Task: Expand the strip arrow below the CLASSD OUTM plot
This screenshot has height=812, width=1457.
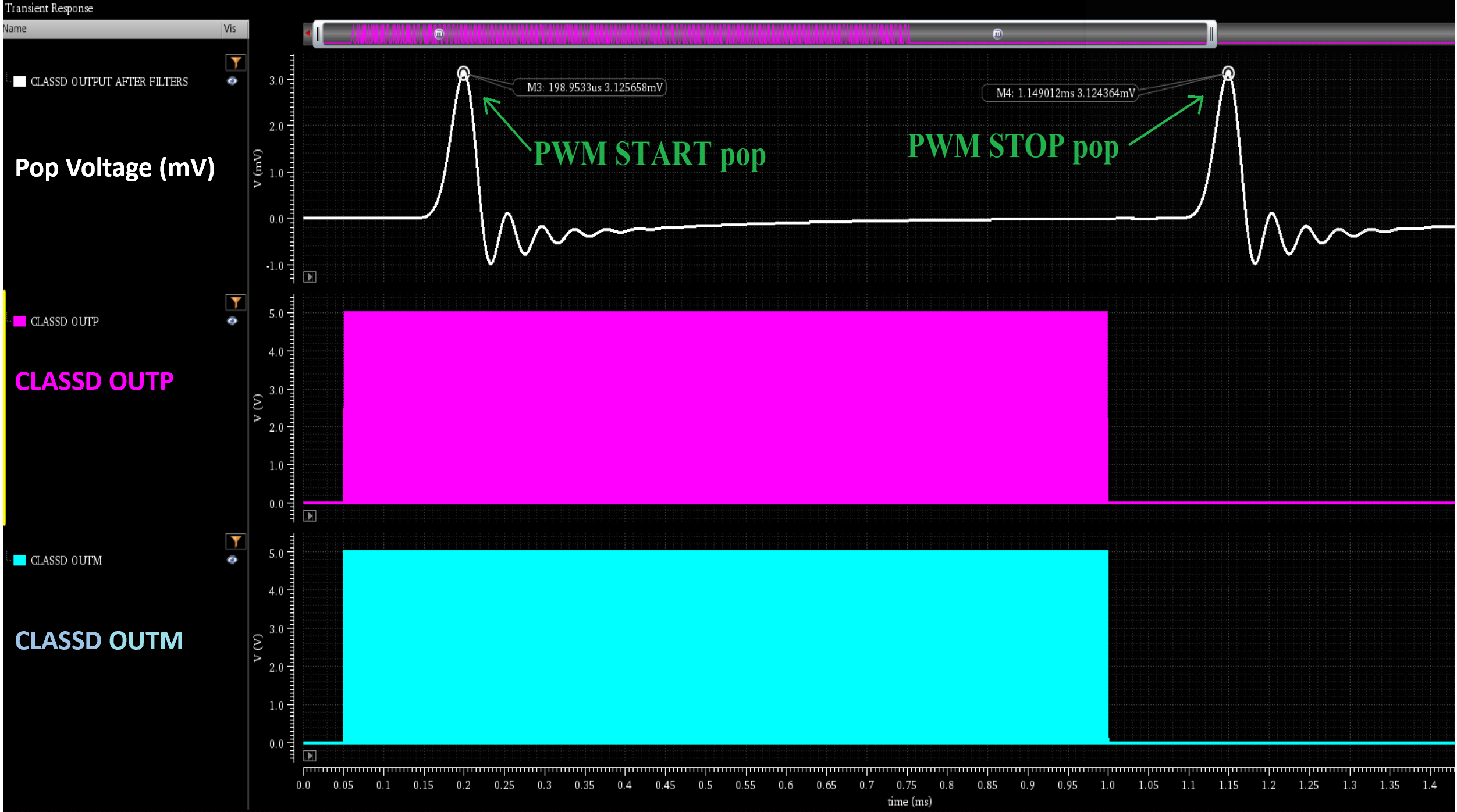Action: click(309, 756)
